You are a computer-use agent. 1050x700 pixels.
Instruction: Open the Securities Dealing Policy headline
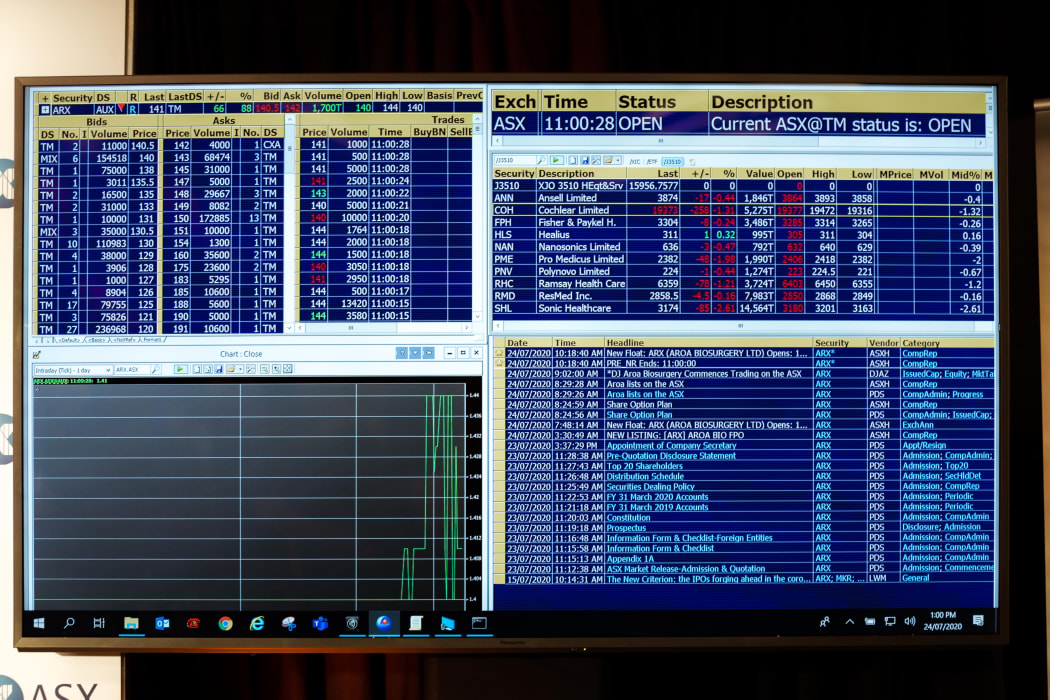pyautogui.click(x=650, y=487)
